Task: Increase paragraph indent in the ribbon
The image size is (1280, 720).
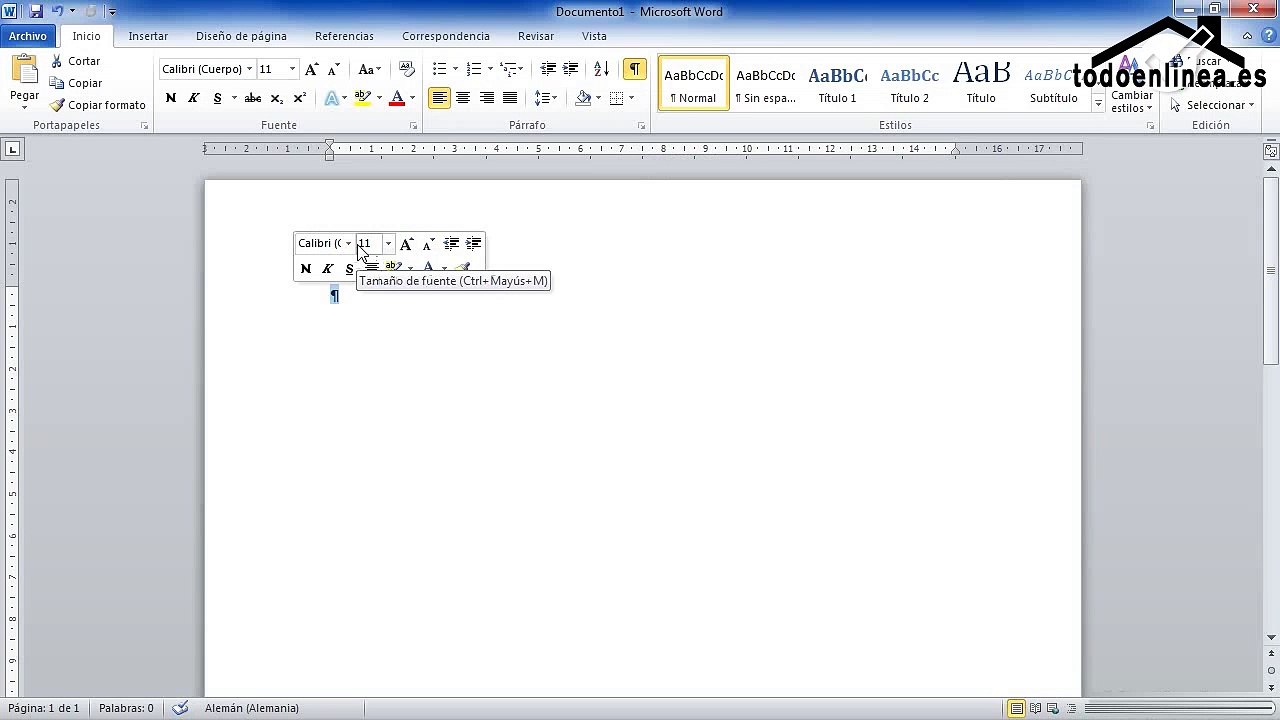Action: pyautogui.click(x=570, y=69)
